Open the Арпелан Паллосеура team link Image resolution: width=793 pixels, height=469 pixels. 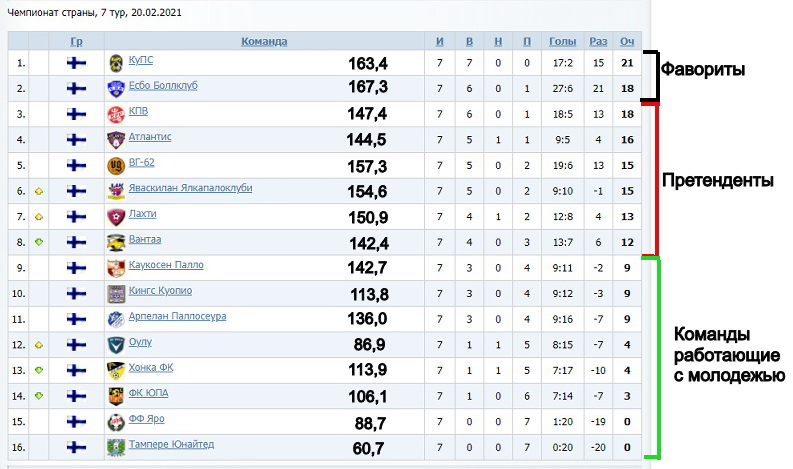[x=177, y=316]
